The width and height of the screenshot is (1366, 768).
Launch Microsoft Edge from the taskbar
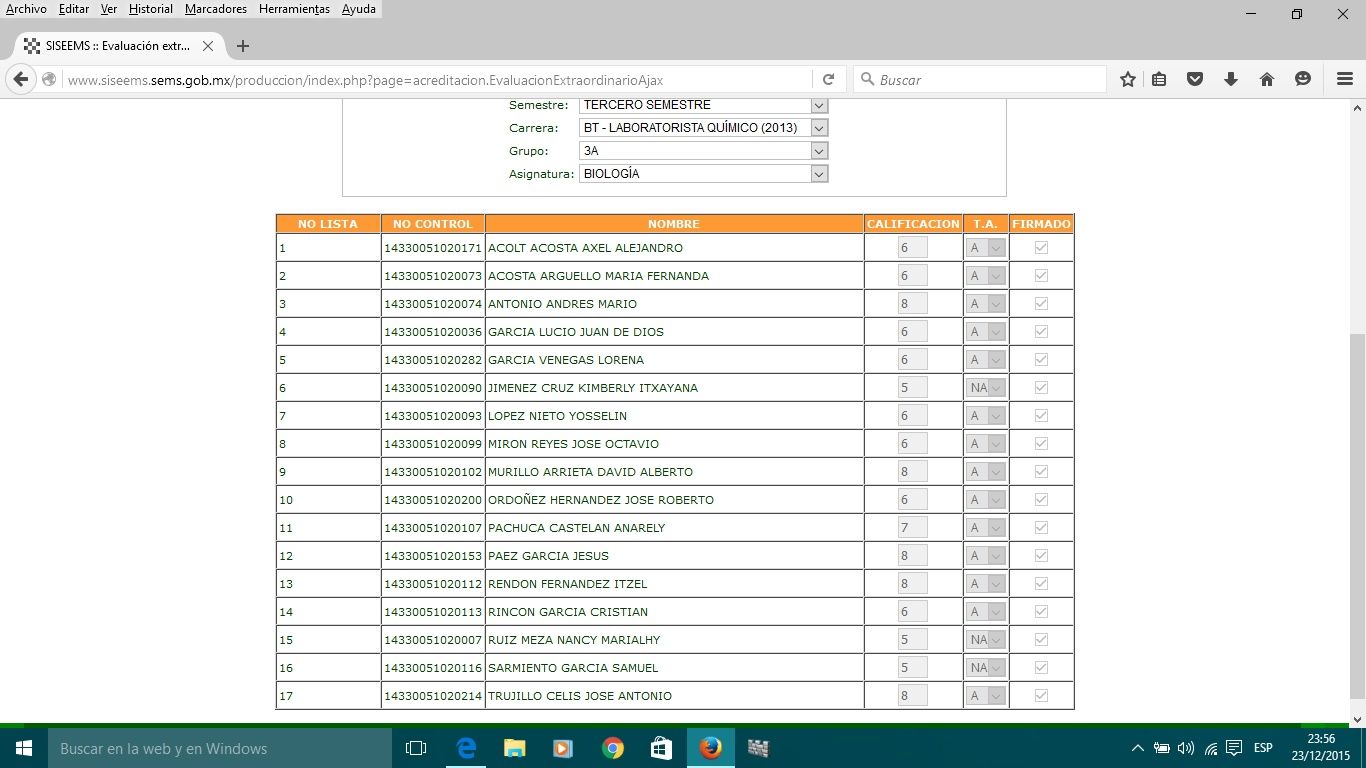click(466, 748)
